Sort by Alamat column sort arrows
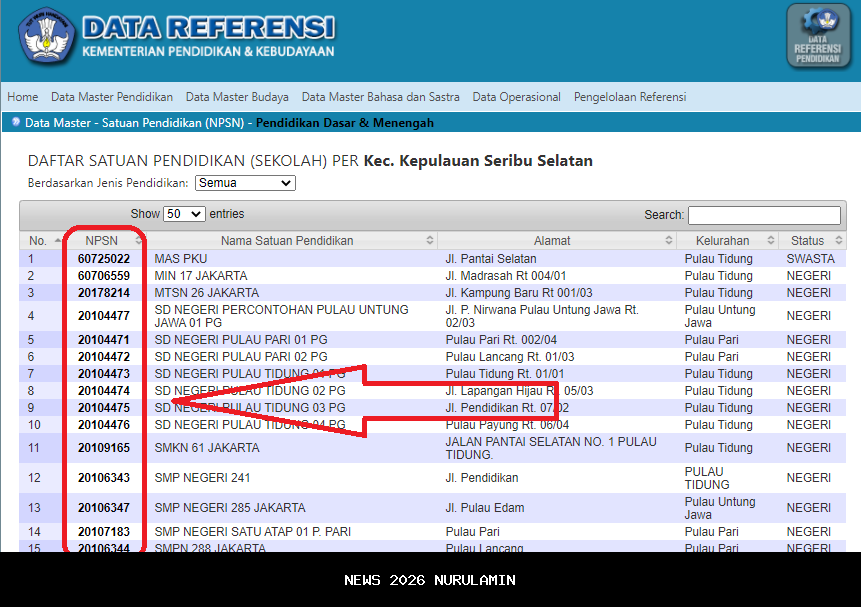Screen dimensions: 861x607 click(668, 241)
